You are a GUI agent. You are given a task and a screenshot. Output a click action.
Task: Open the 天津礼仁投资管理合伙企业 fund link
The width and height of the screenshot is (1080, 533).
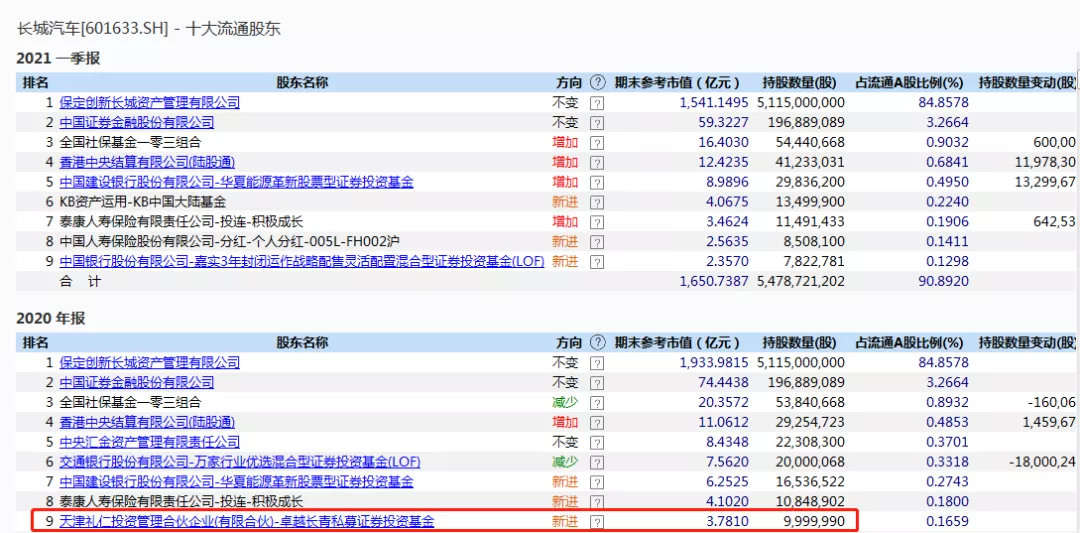click(x=247, y=522)
